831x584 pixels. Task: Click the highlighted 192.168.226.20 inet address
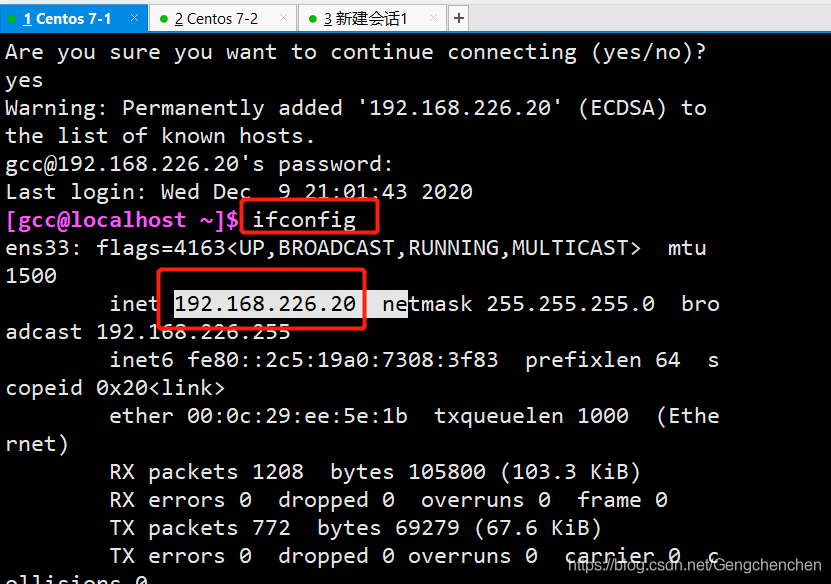tap(265, 304)
